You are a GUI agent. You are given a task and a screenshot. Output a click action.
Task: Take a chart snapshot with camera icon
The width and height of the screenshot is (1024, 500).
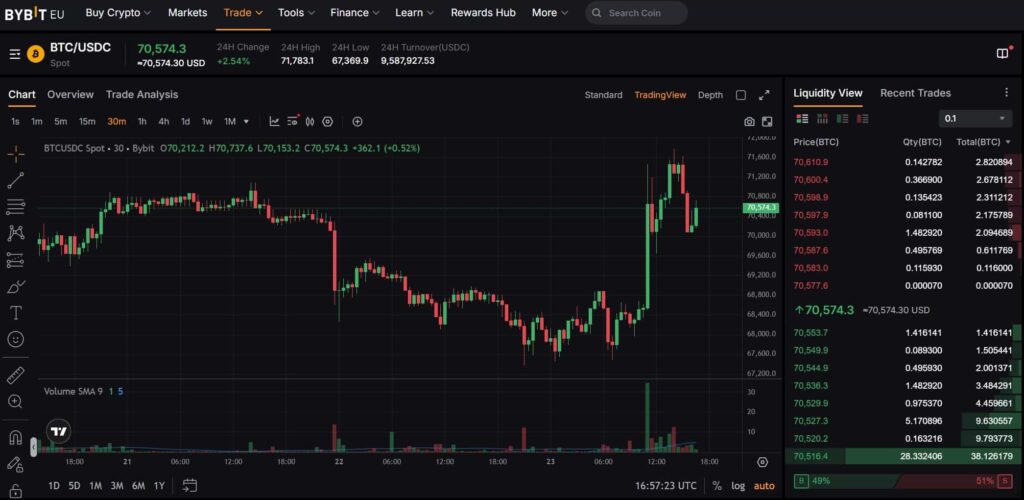click(749, 121)
